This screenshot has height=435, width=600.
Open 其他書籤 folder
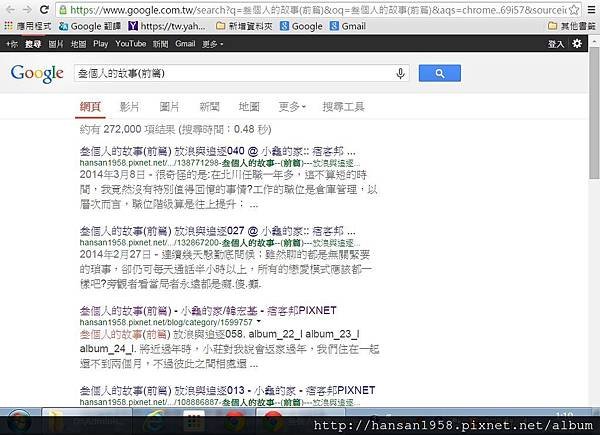[x=572, y=26]
